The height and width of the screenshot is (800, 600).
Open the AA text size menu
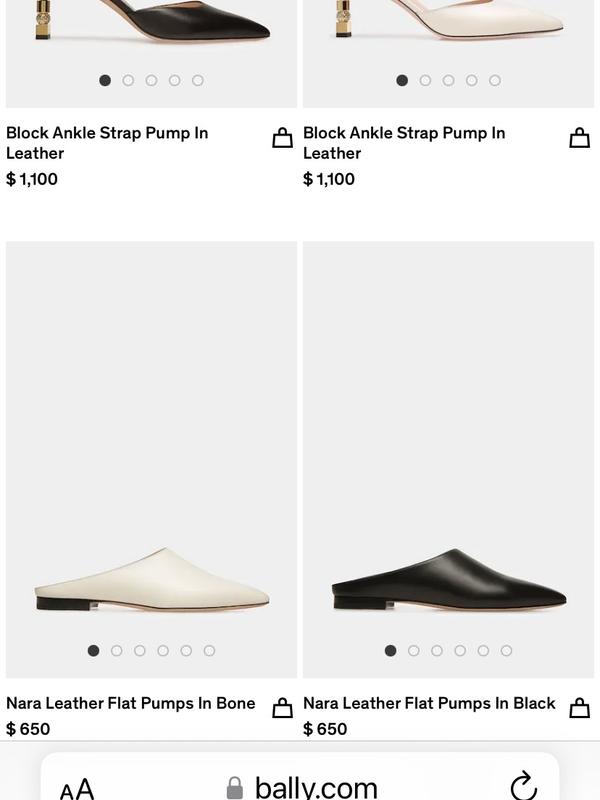[x=76, y=789]
